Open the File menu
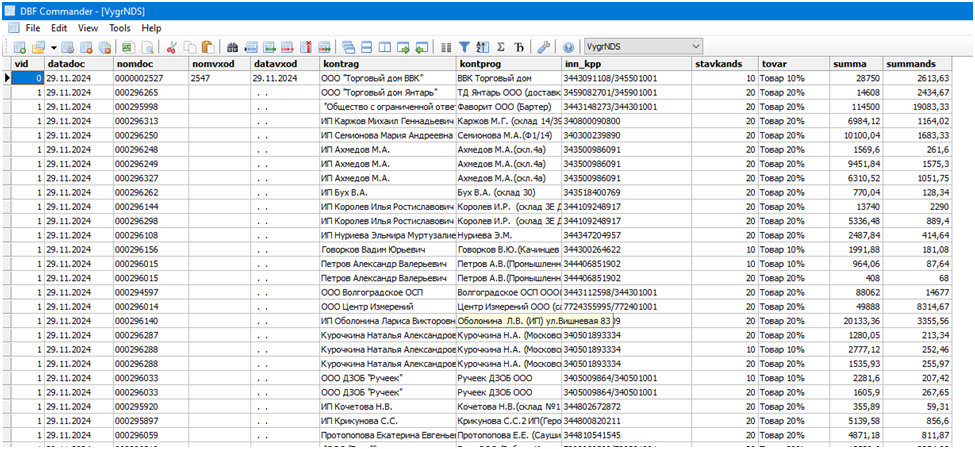The width and height of the screenshot is (975, 449). (x=33, y=28)
